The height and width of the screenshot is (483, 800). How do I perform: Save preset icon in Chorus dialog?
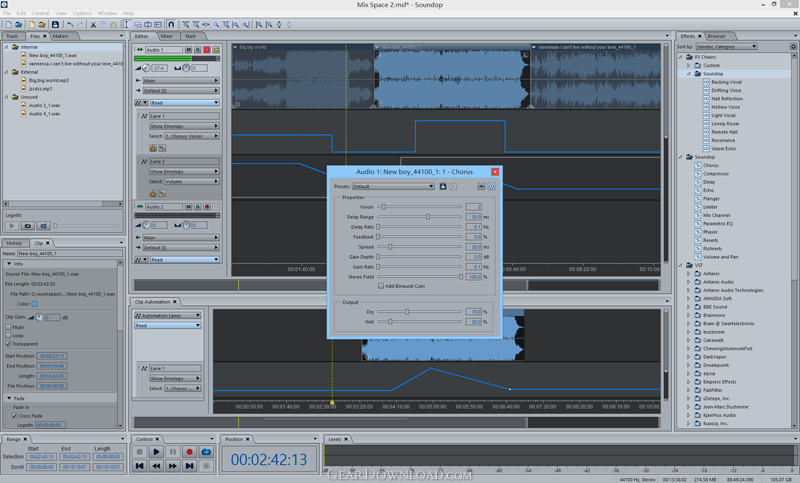(x=443, y=186)
